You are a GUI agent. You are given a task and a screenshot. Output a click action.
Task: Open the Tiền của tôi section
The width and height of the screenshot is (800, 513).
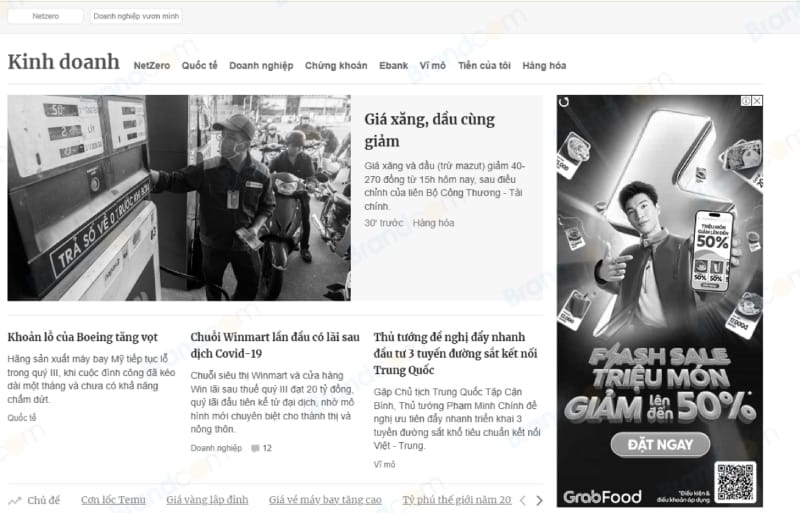pos(484,66)
